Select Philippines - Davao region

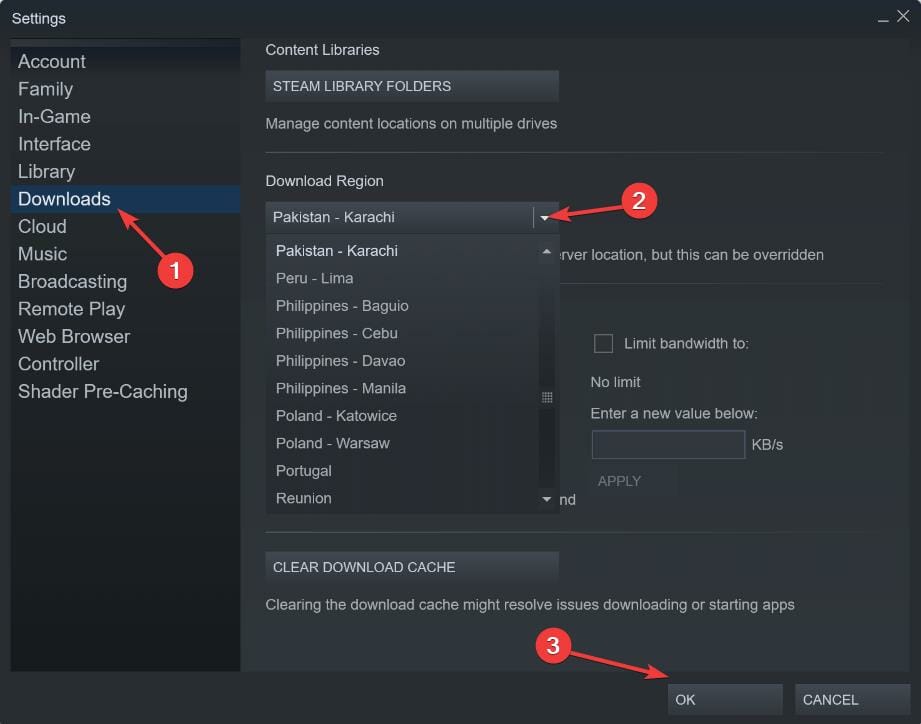coord(402,362)
